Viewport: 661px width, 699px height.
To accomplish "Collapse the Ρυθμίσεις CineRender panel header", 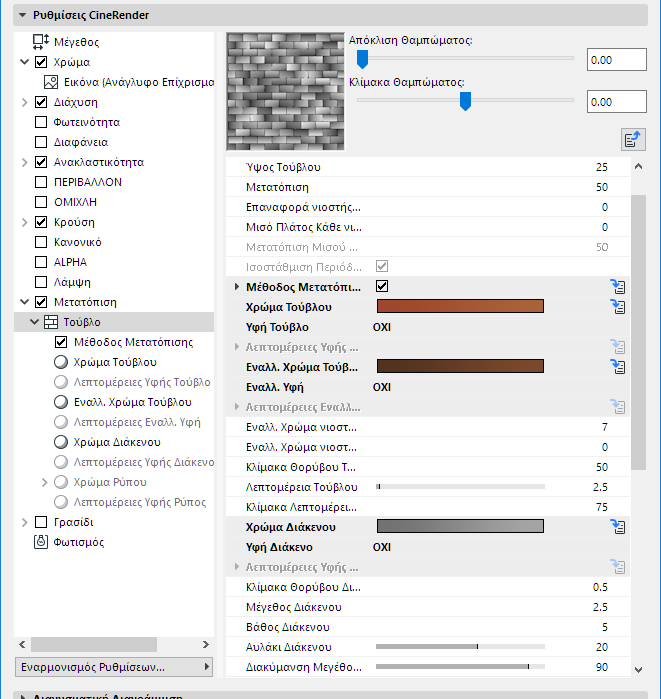I will 22,15.
